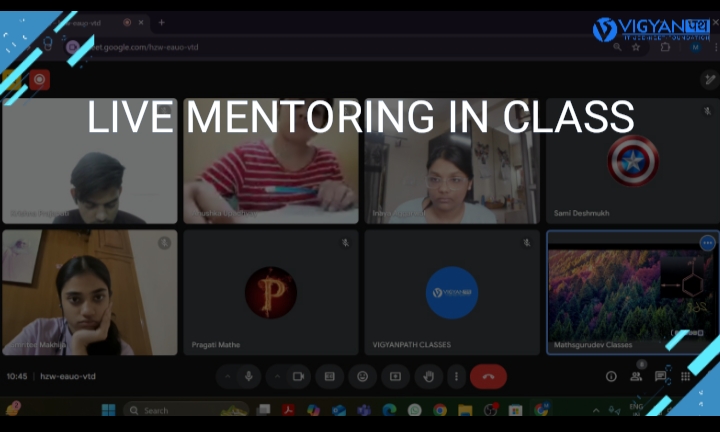Click the Mathsgurudev Classes tile options button

click(707, 243)
